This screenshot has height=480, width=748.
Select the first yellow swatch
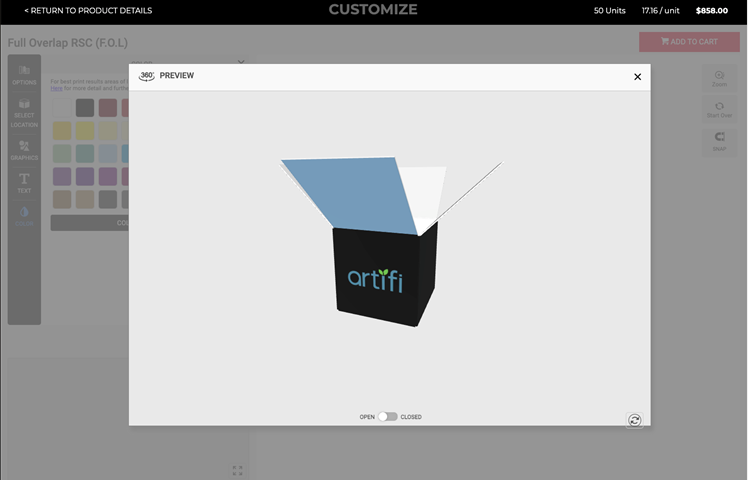coord(62,131)
